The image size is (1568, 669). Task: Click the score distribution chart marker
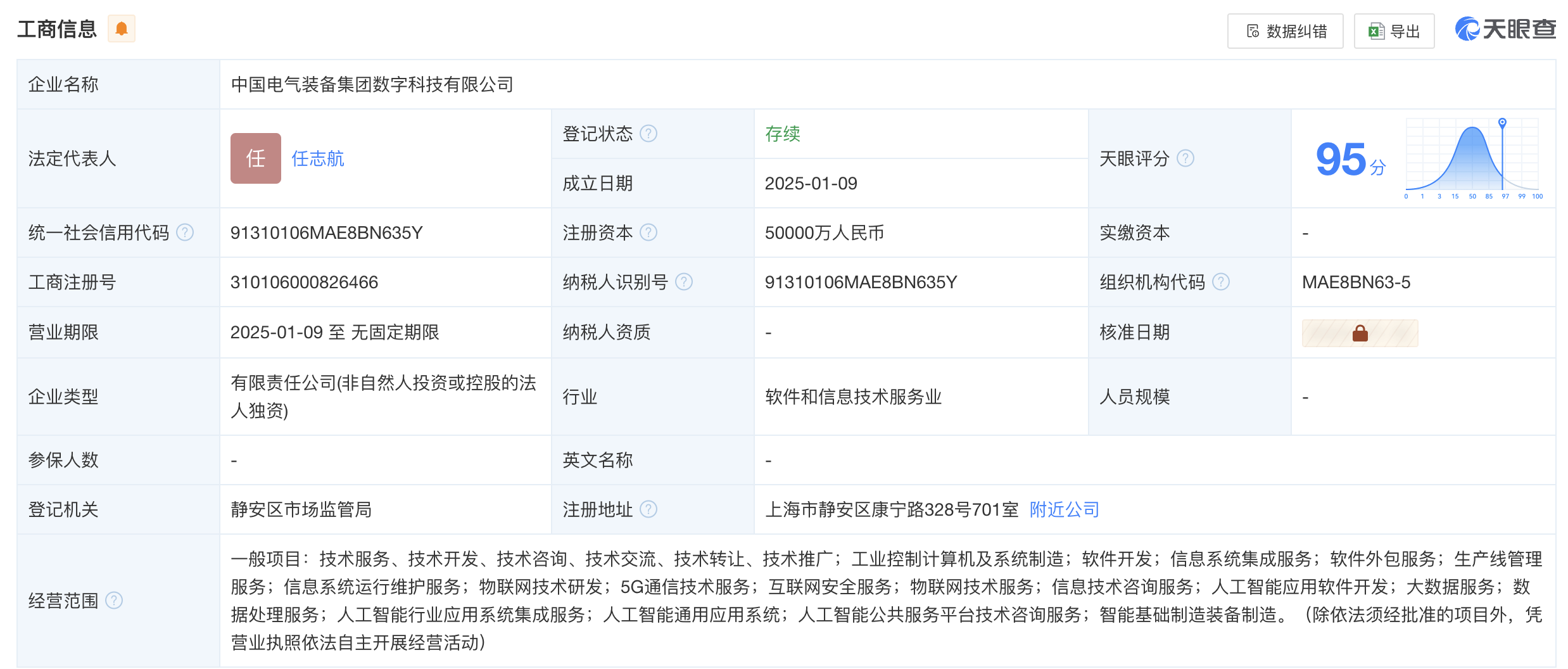tap(1502, 123)
